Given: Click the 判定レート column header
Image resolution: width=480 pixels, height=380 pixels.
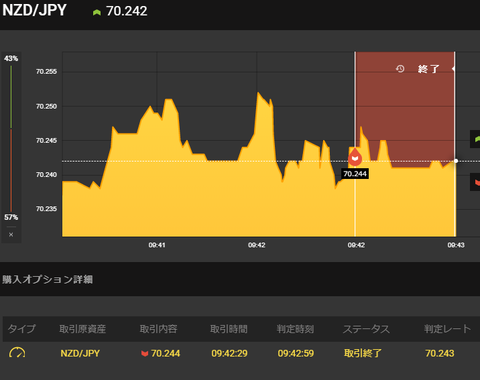Looking at the screenshot, I should pyautogui.click(x=447, y=329).
